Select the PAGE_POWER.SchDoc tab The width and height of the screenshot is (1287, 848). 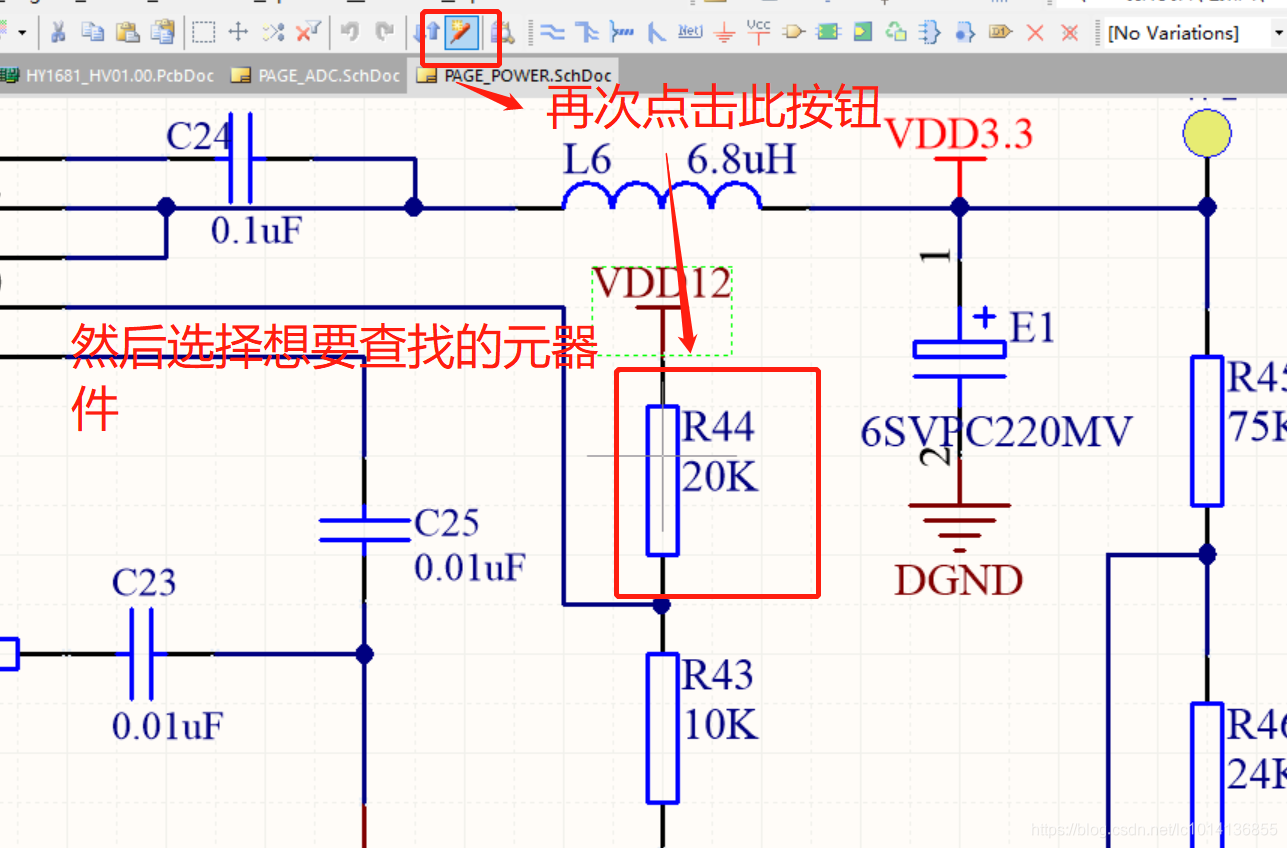[515, 76]
